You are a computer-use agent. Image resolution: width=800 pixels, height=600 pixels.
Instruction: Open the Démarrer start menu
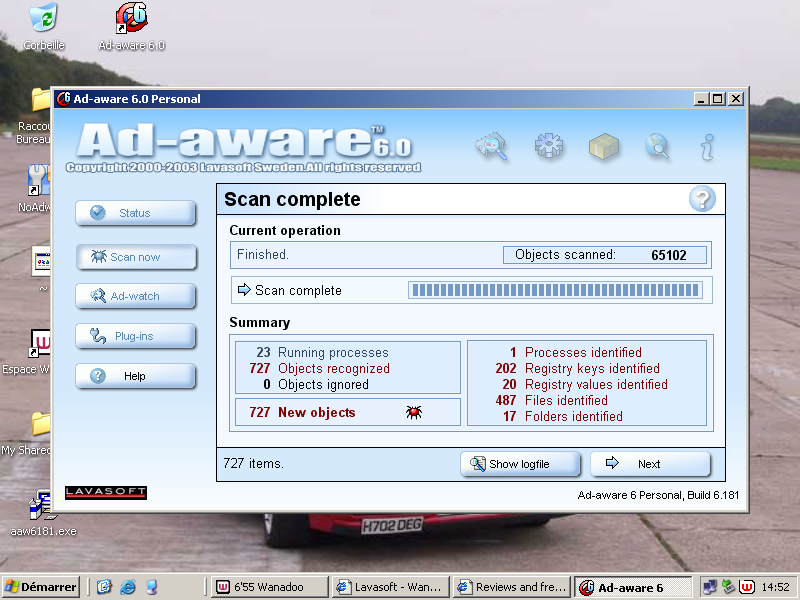pyautogui.click(x=41, y=587)
